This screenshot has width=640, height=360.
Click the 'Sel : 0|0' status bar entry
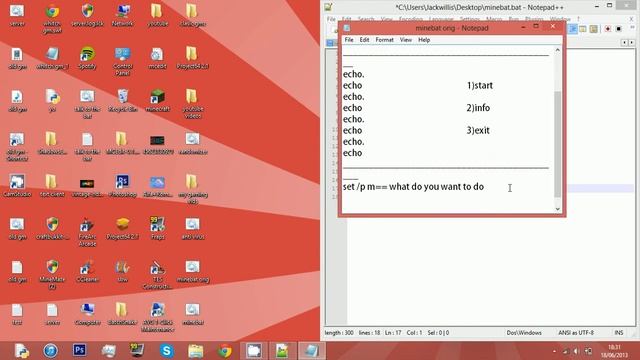coord(438,333)
